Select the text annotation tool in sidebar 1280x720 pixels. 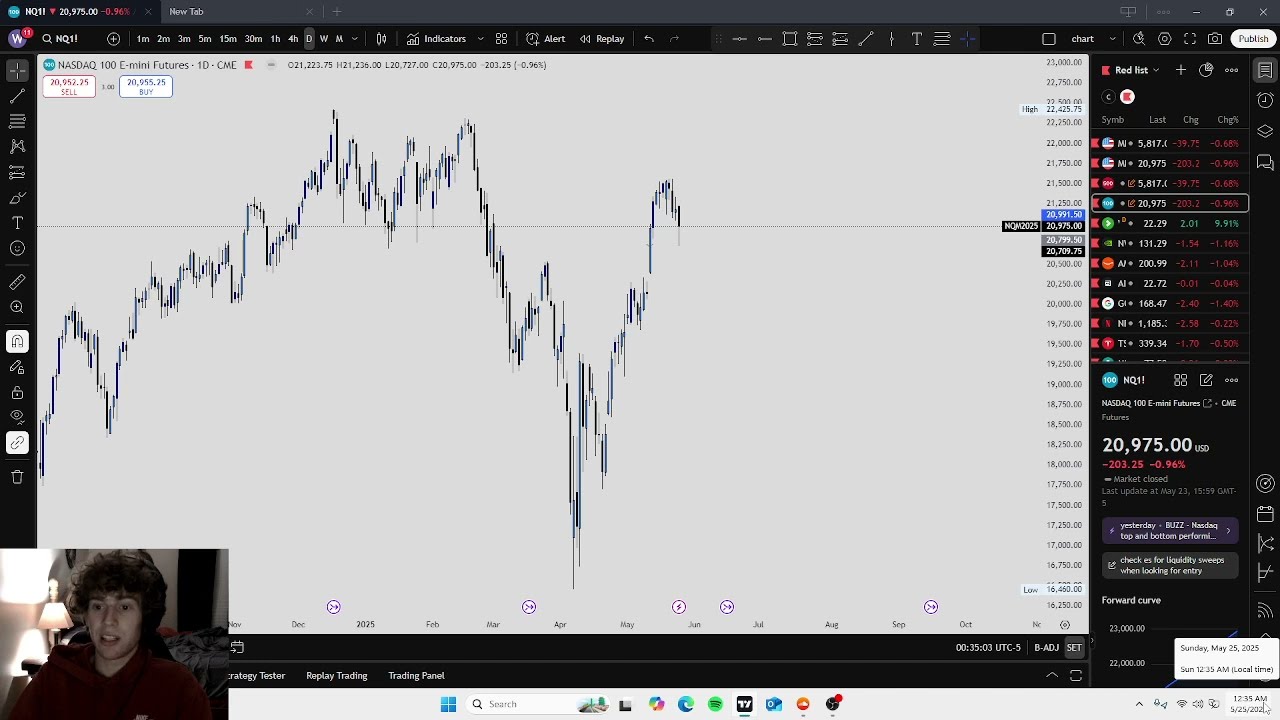(x=17, y=223)
